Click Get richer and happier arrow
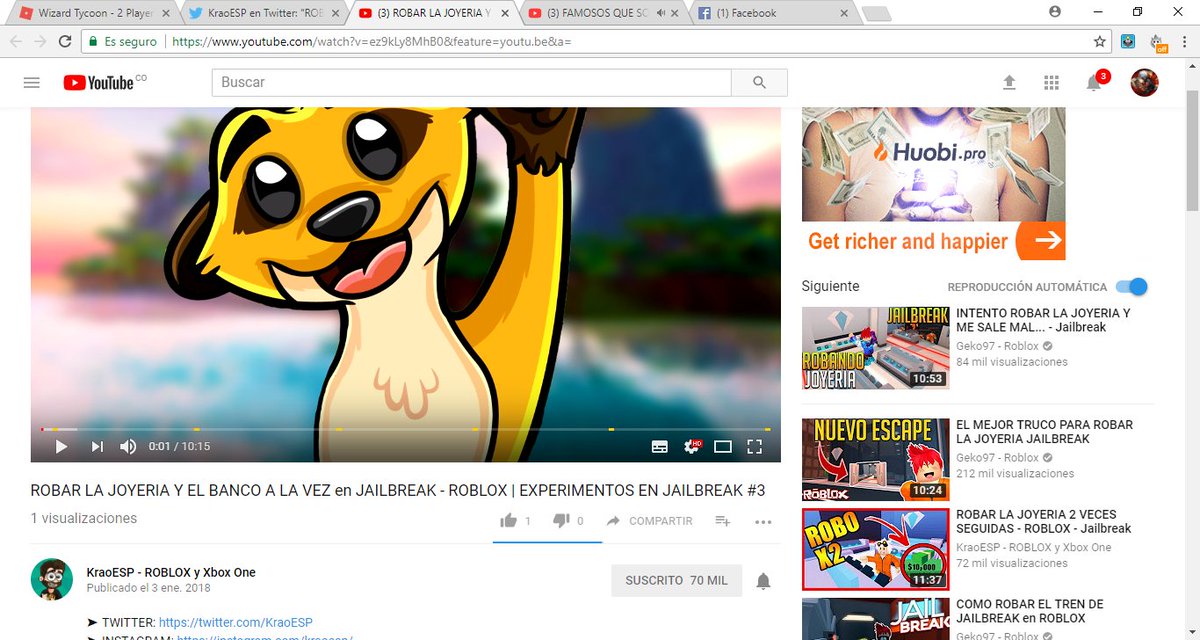The image size is (1200, 640). pyautogui.click(x=1047, y=241)
